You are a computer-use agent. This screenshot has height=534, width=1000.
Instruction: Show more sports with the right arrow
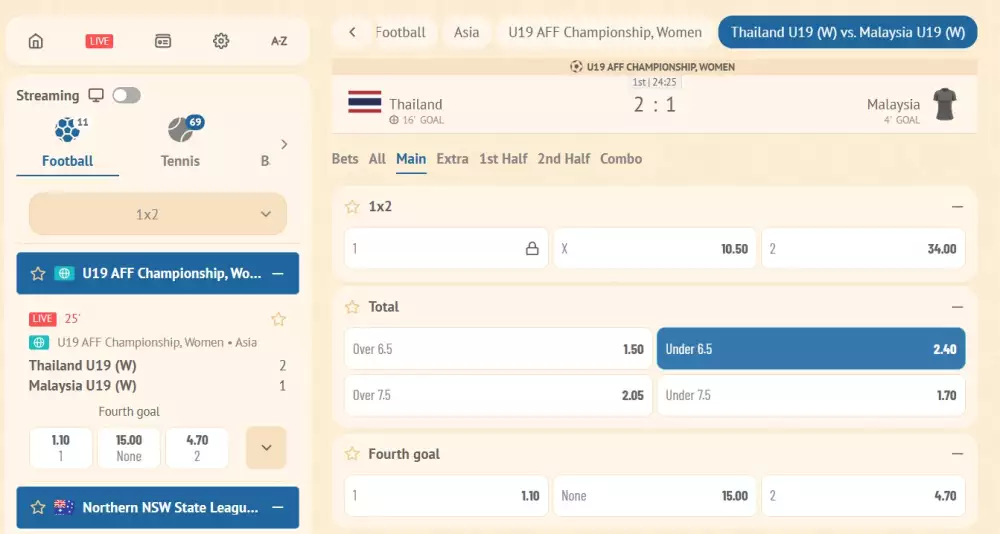point(284,144)
